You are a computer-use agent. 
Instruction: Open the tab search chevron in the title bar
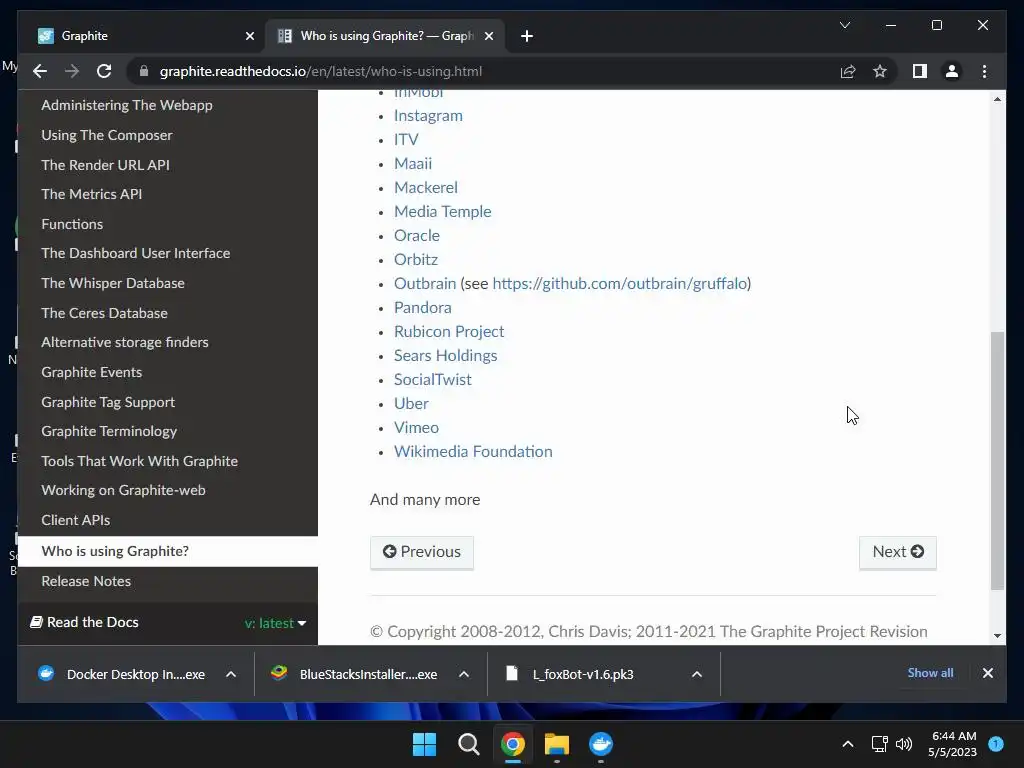[x=844, y=25]
